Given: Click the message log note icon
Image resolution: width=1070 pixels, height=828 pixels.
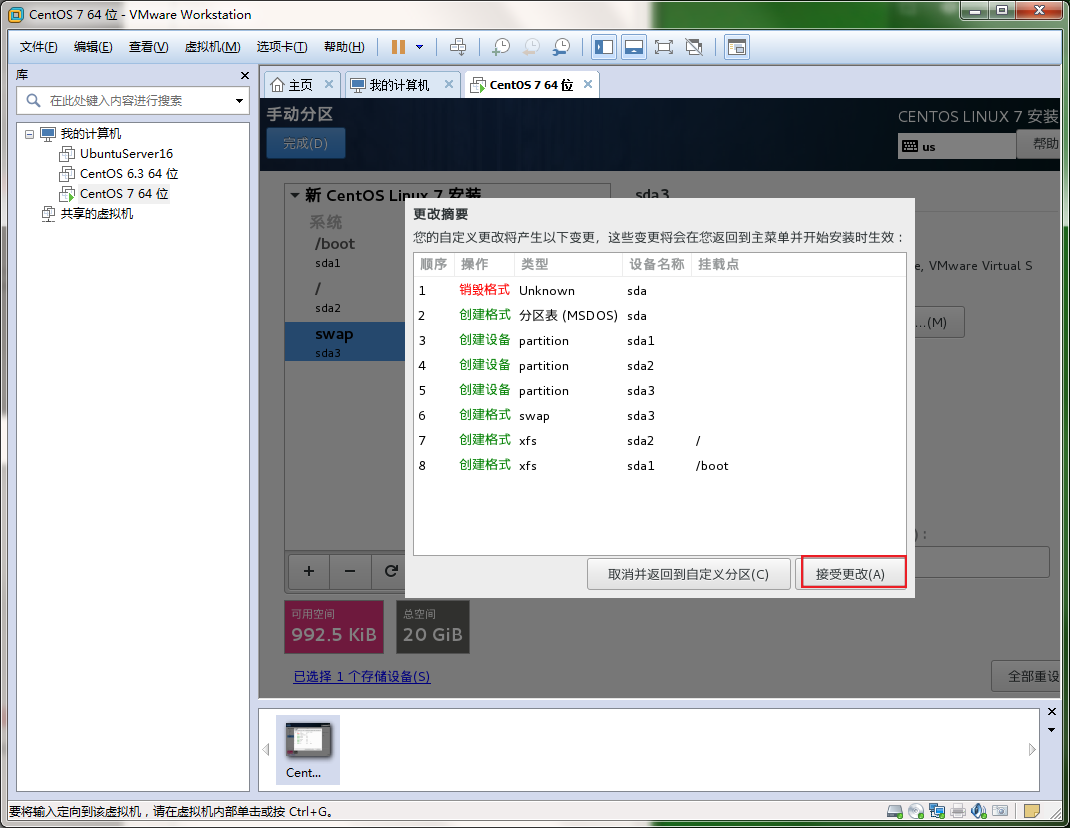Looking at the screenshot, I should point(1032,811).
